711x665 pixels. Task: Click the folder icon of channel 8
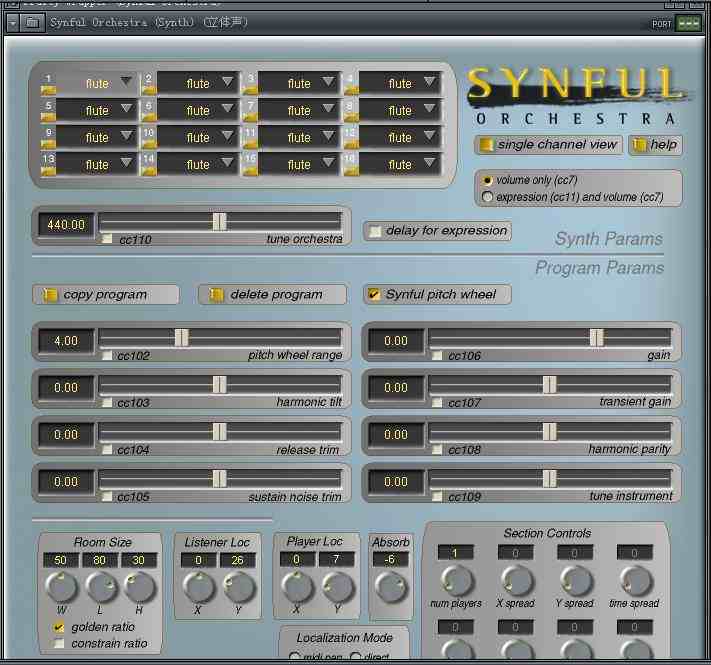coord(351,117)
